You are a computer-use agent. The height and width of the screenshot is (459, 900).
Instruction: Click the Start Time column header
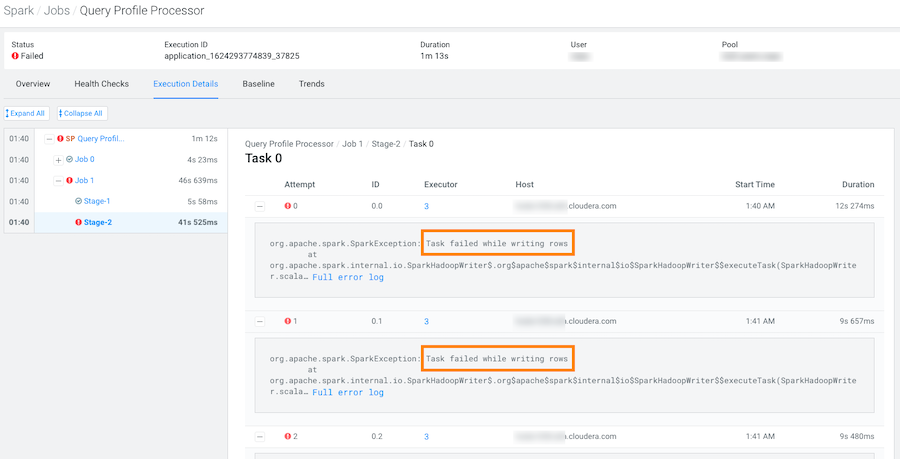pos(755,185)
